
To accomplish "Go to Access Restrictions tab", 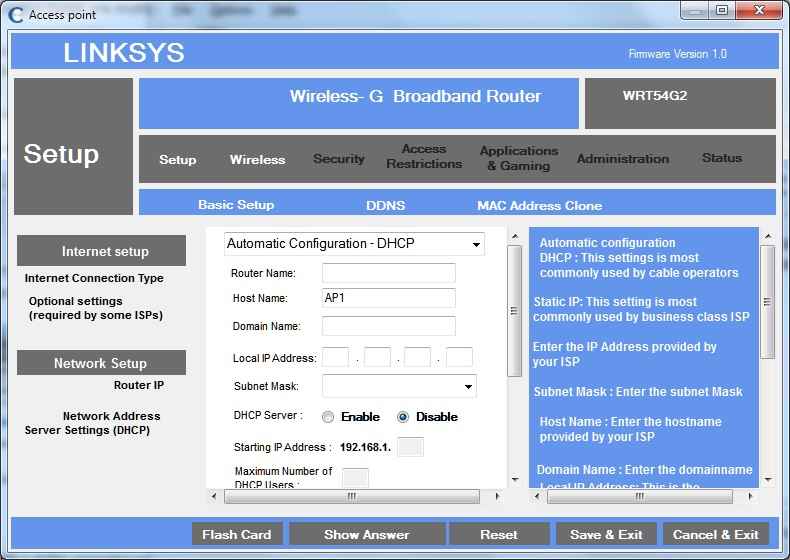I will click(x=424, y=157).
